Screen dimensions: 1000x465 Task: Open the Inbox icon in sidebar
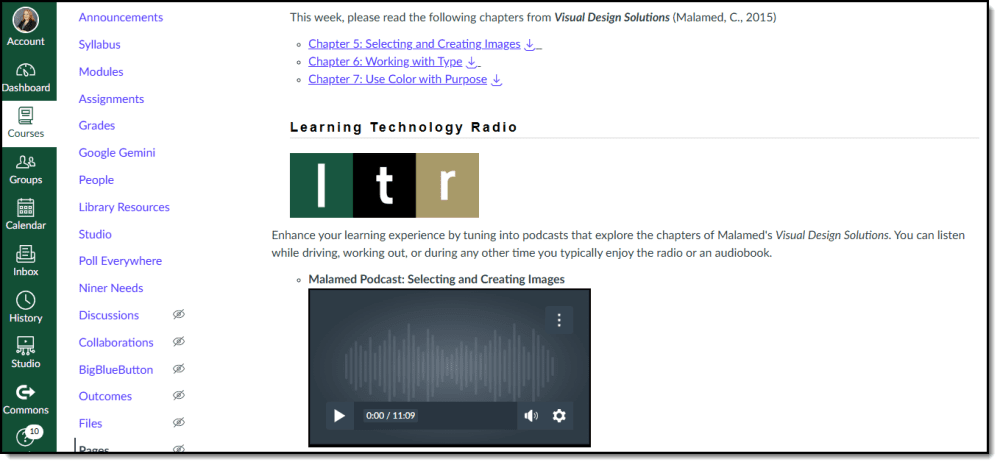click(x=26, y=260)
